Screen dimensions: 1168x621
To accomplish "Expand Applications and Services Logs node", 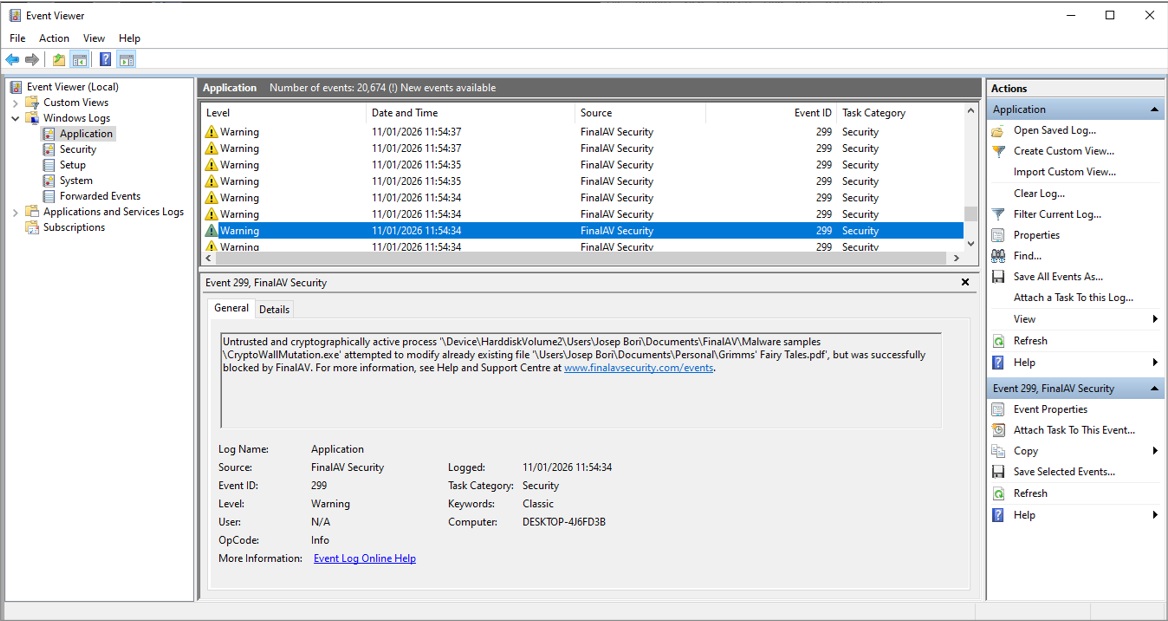I will pyautogui.click(x=15, y=212).
